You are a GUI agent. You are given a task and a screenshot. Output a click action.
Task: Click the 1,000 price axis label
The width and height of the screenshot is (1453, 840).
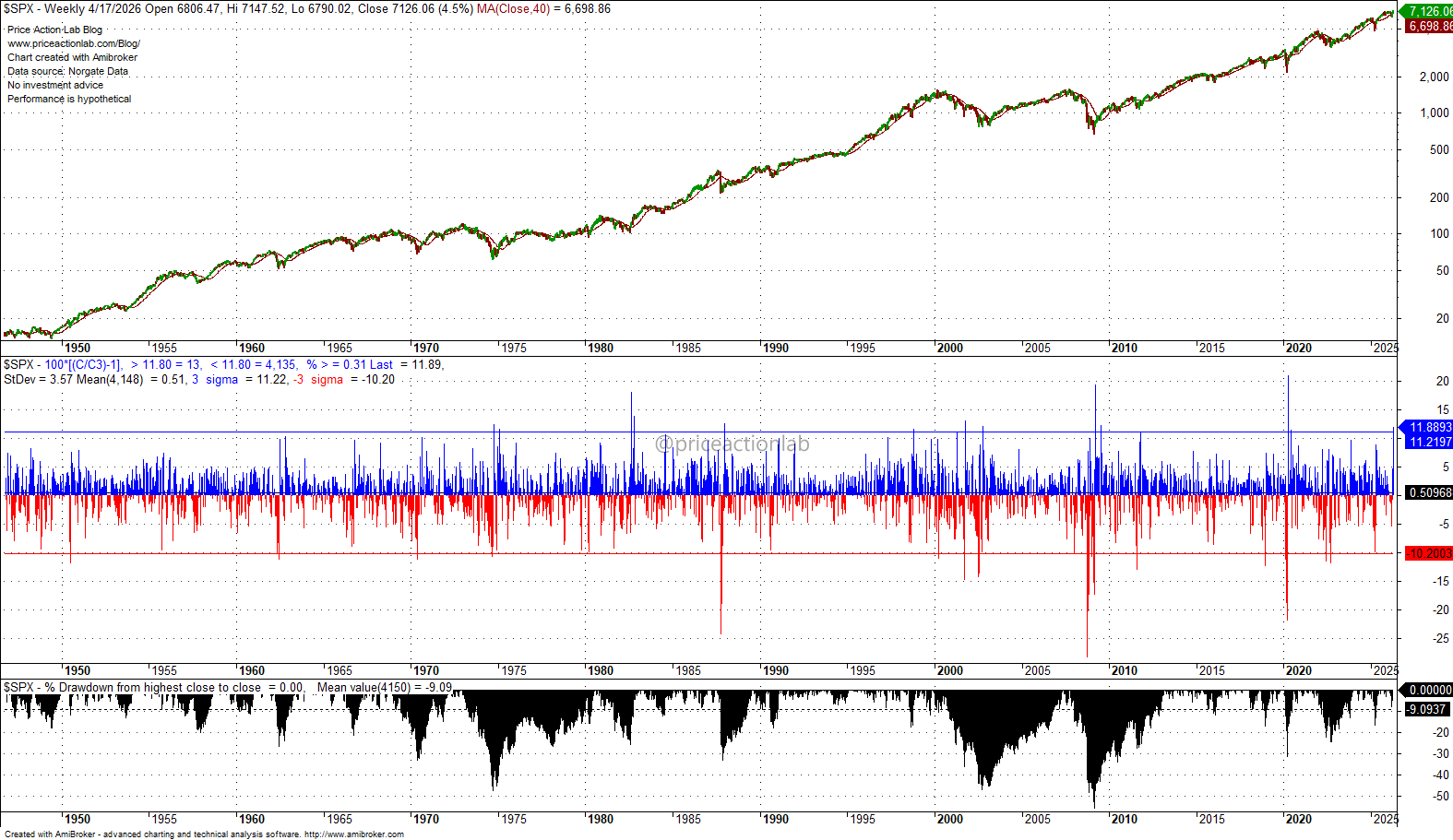point(1434,112)
